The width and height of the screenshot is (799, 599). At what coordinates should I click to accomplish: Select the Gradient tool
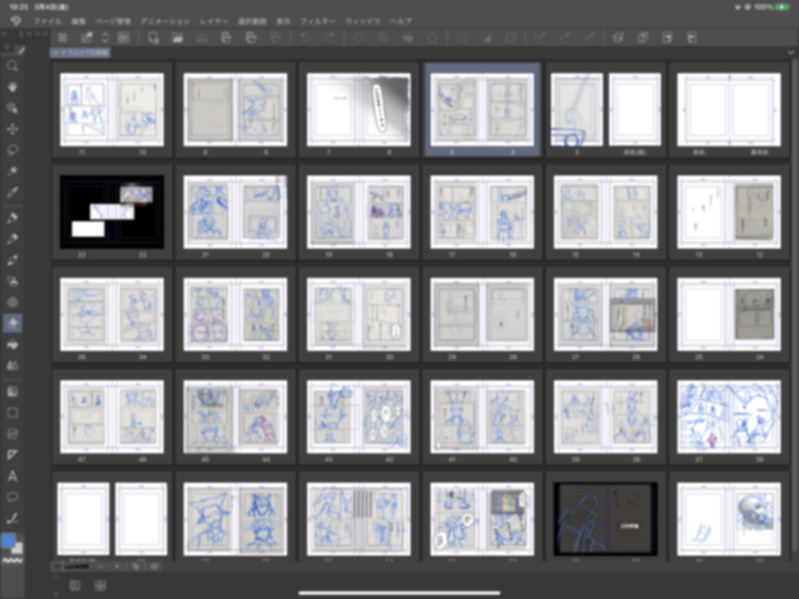coord(12,391)
